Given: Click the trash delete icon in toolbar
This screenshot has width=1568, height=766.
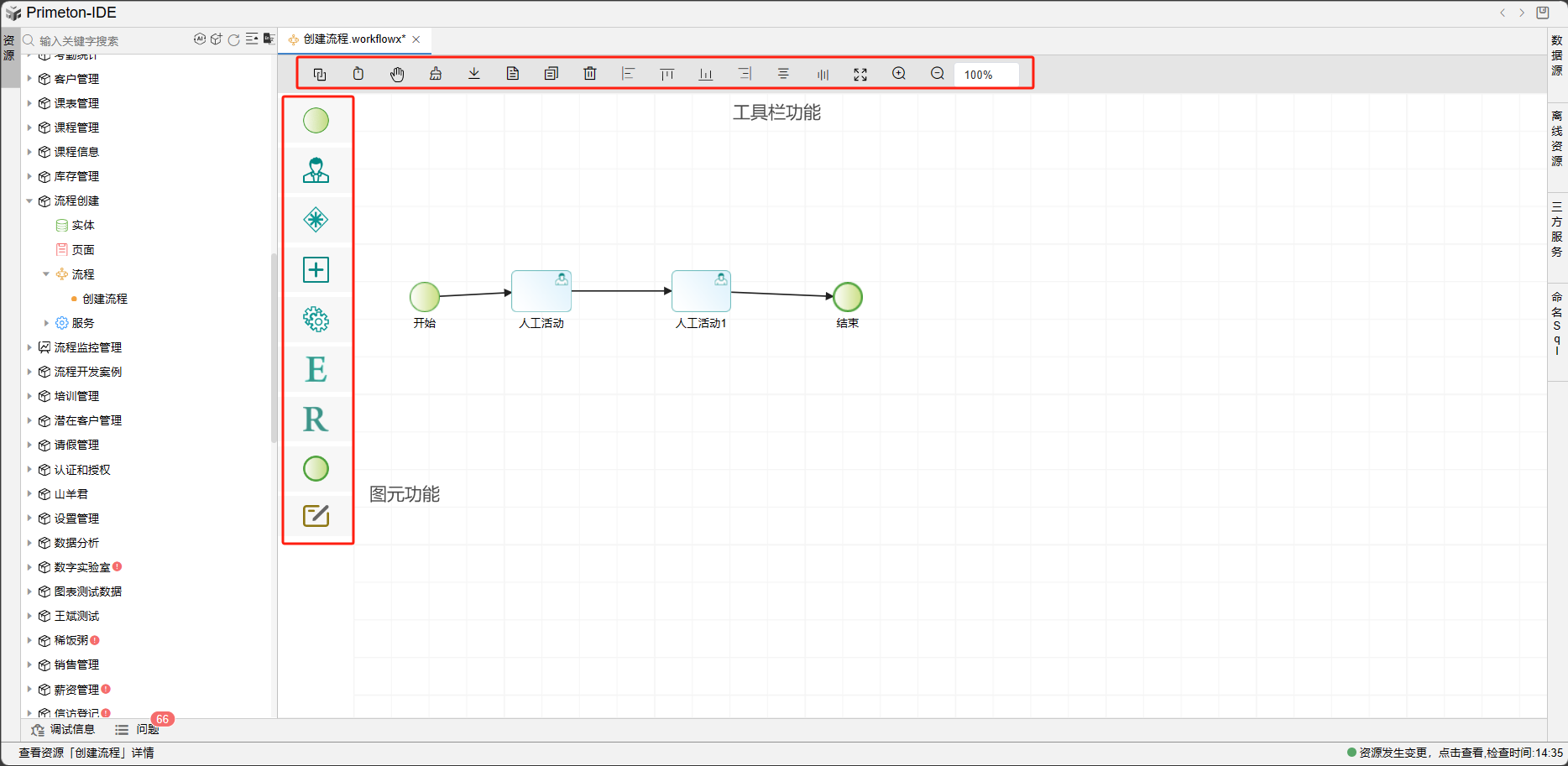Looking at the screenshot, I should click(x=590, y=74).
